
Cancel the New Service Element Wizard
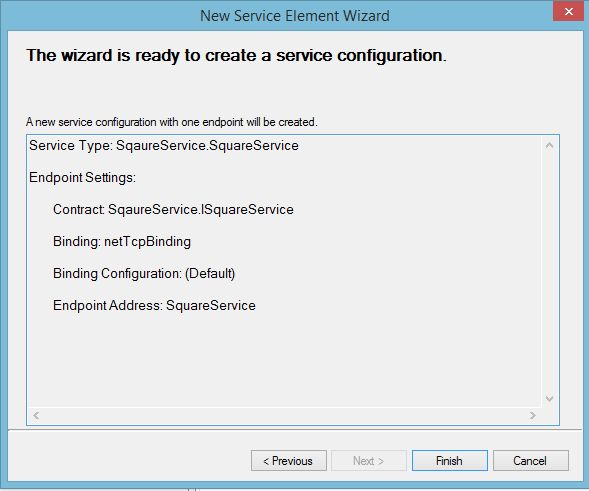point(530,461)
